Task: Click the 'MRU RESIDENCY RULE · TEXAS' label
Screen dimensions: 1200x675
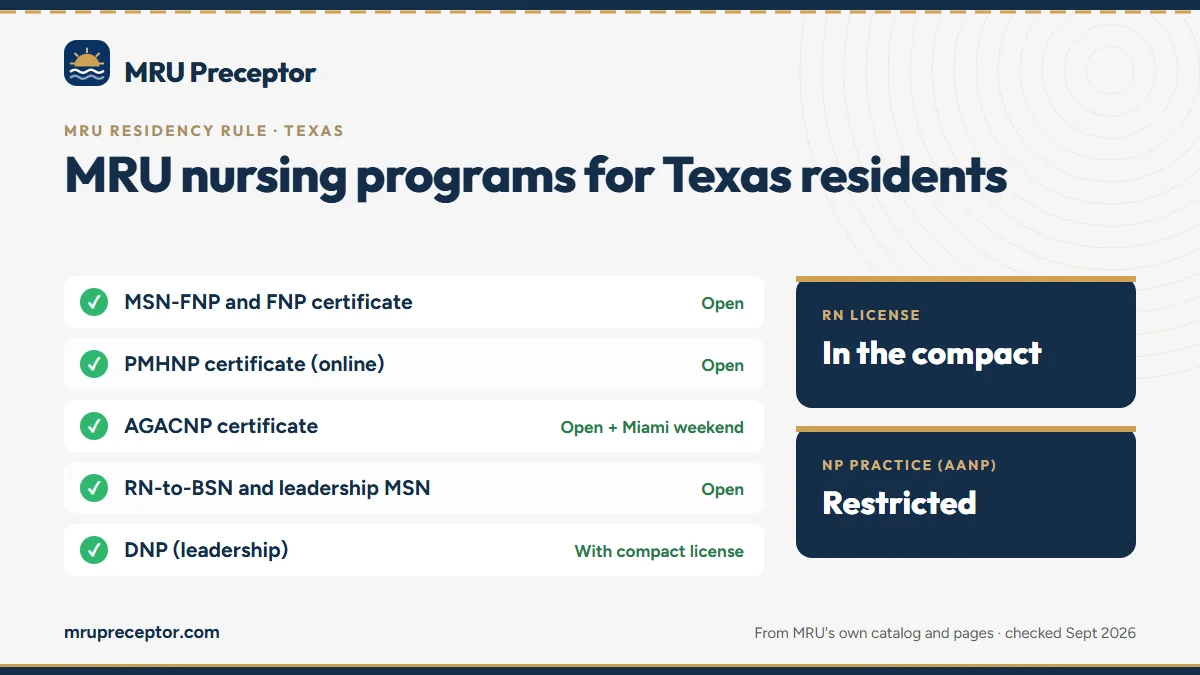Action: (204, 131)
